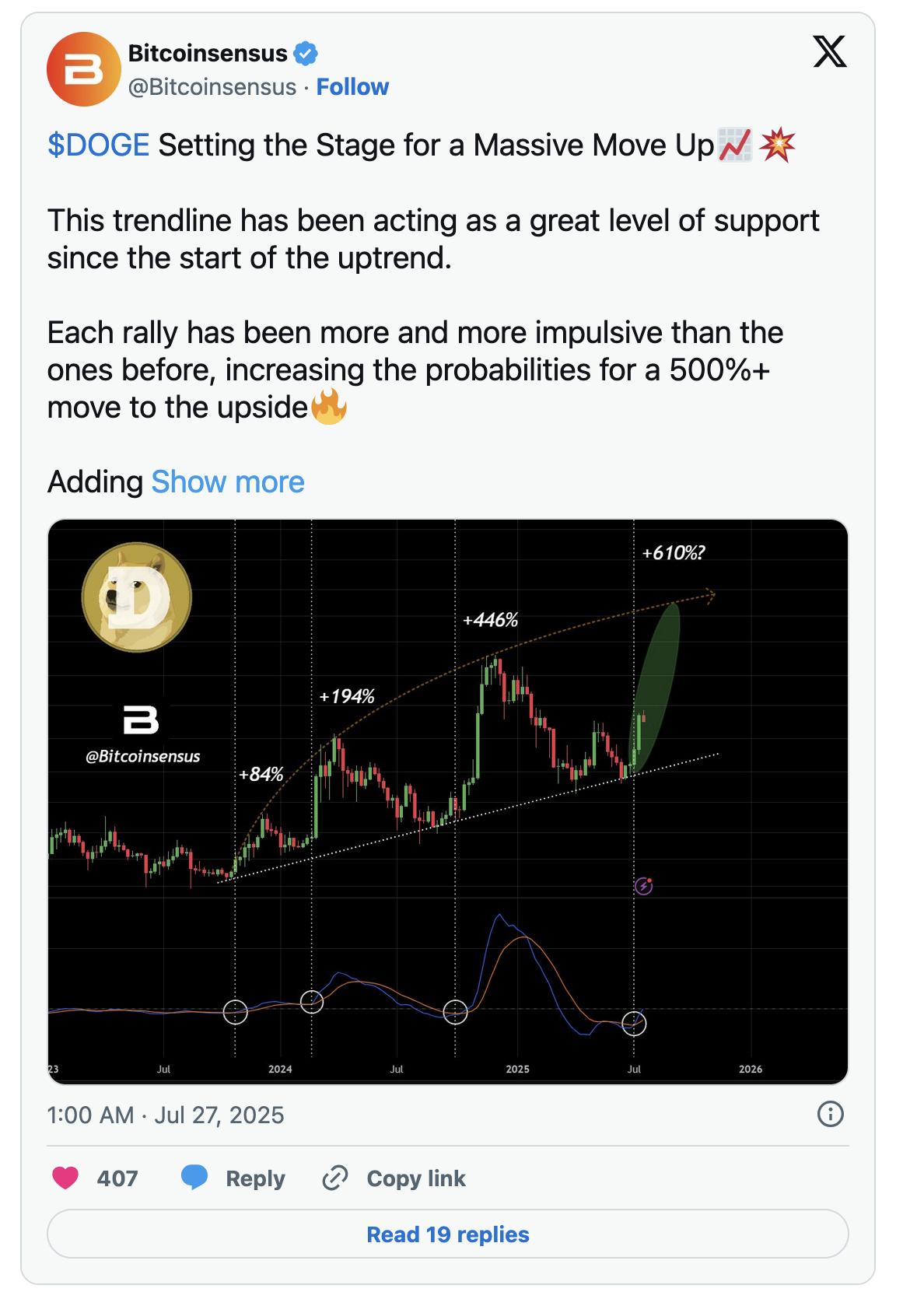Image resolution: width=924 pixels, height=1299 pixels.
Task: Click the copy link chain icon
Action: pos(335,1178)
